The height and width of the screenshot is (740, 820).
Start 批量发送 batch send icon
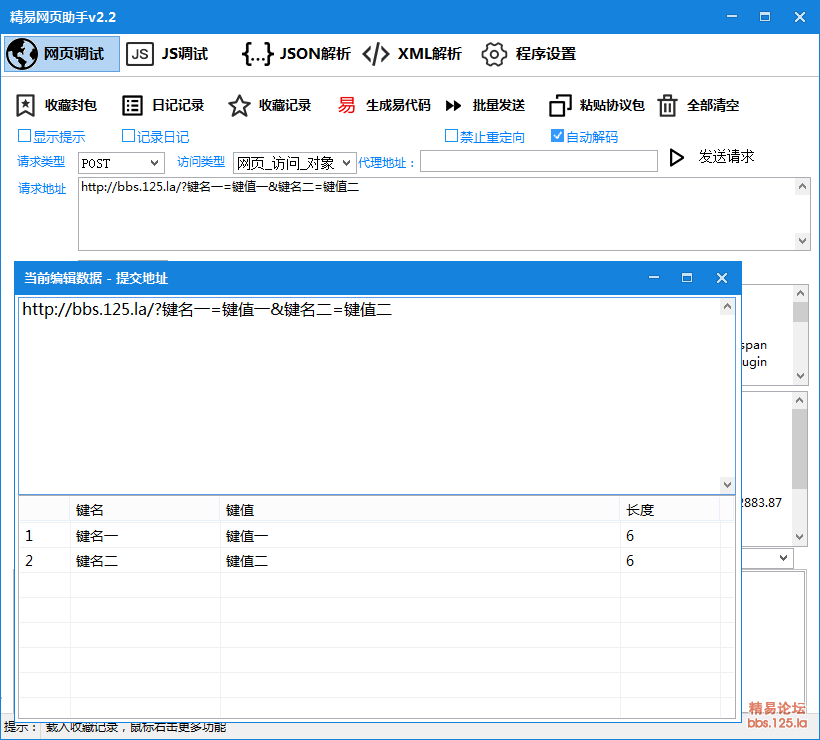tap(454, 105)
